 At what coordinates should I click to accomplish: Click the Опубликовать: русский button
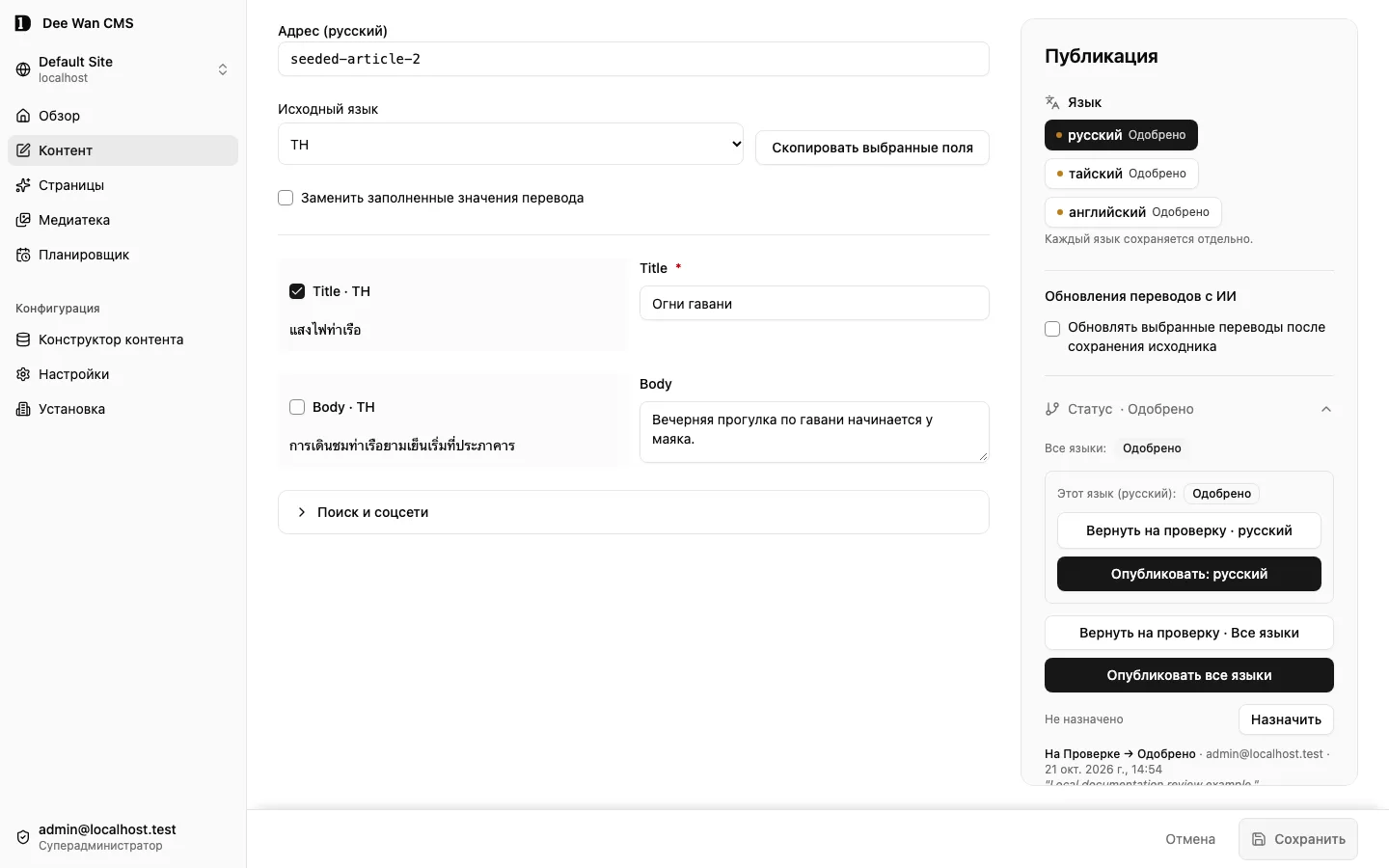tap(1189, 574)
